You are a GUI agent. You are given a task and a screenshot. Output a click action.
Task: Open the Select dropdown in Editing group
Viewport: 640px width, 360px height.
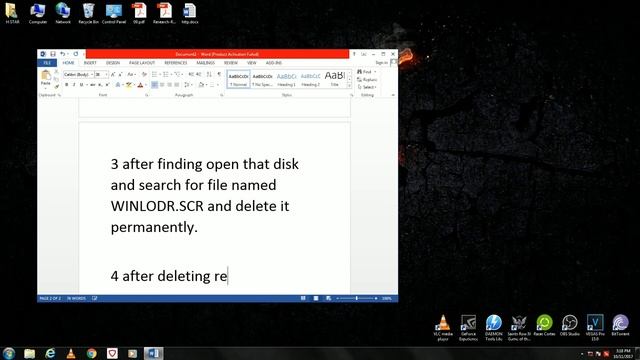[367, 87]
